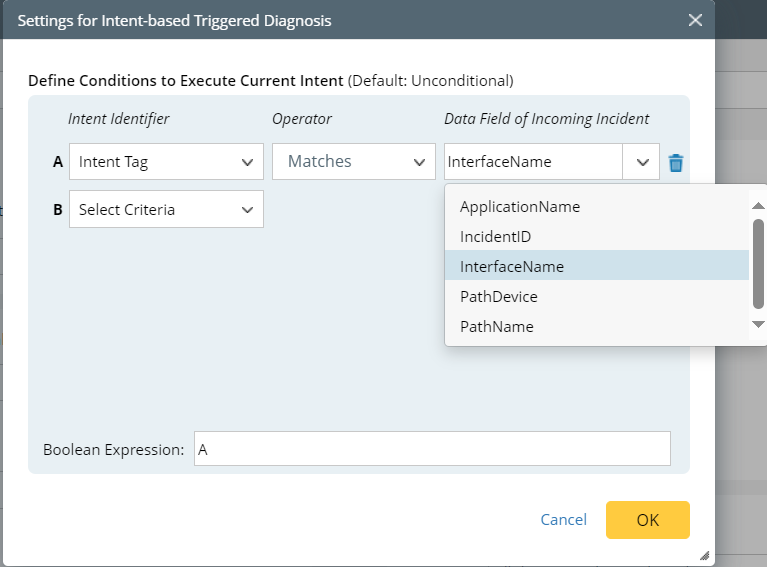
Task: Select the PathName option
Action: pos(497,326)
